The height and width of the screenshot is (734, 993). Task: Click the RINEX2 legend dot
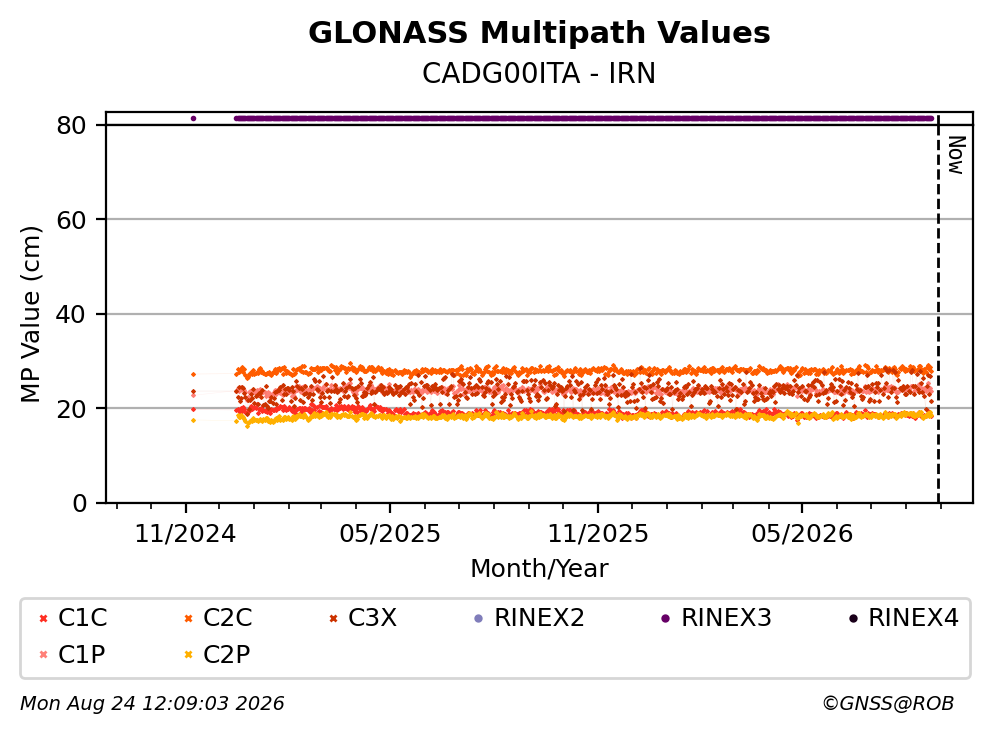(x=479, y=619)
